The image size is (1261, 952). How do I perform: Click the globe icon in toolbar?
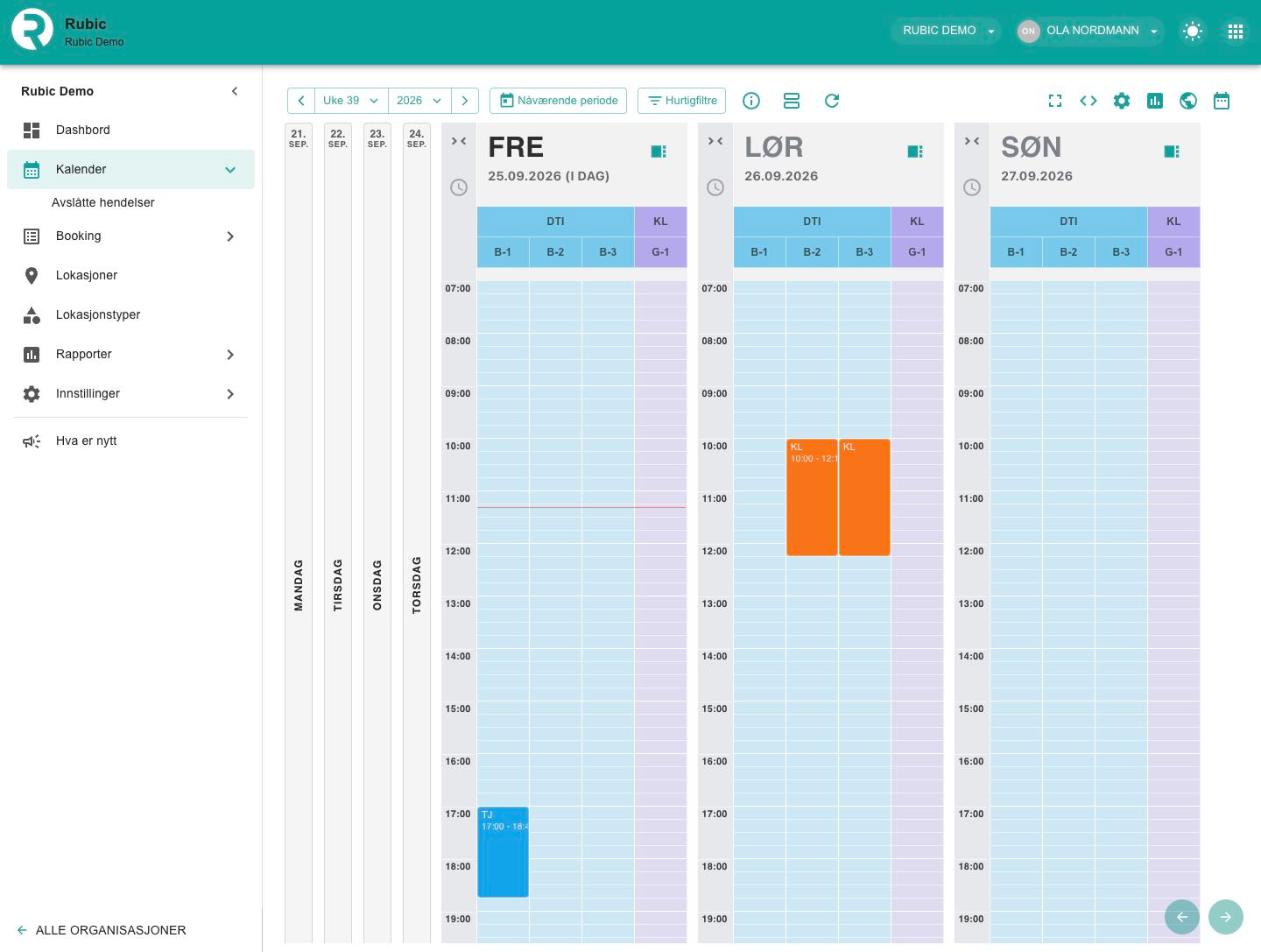tap(1189, 101)
